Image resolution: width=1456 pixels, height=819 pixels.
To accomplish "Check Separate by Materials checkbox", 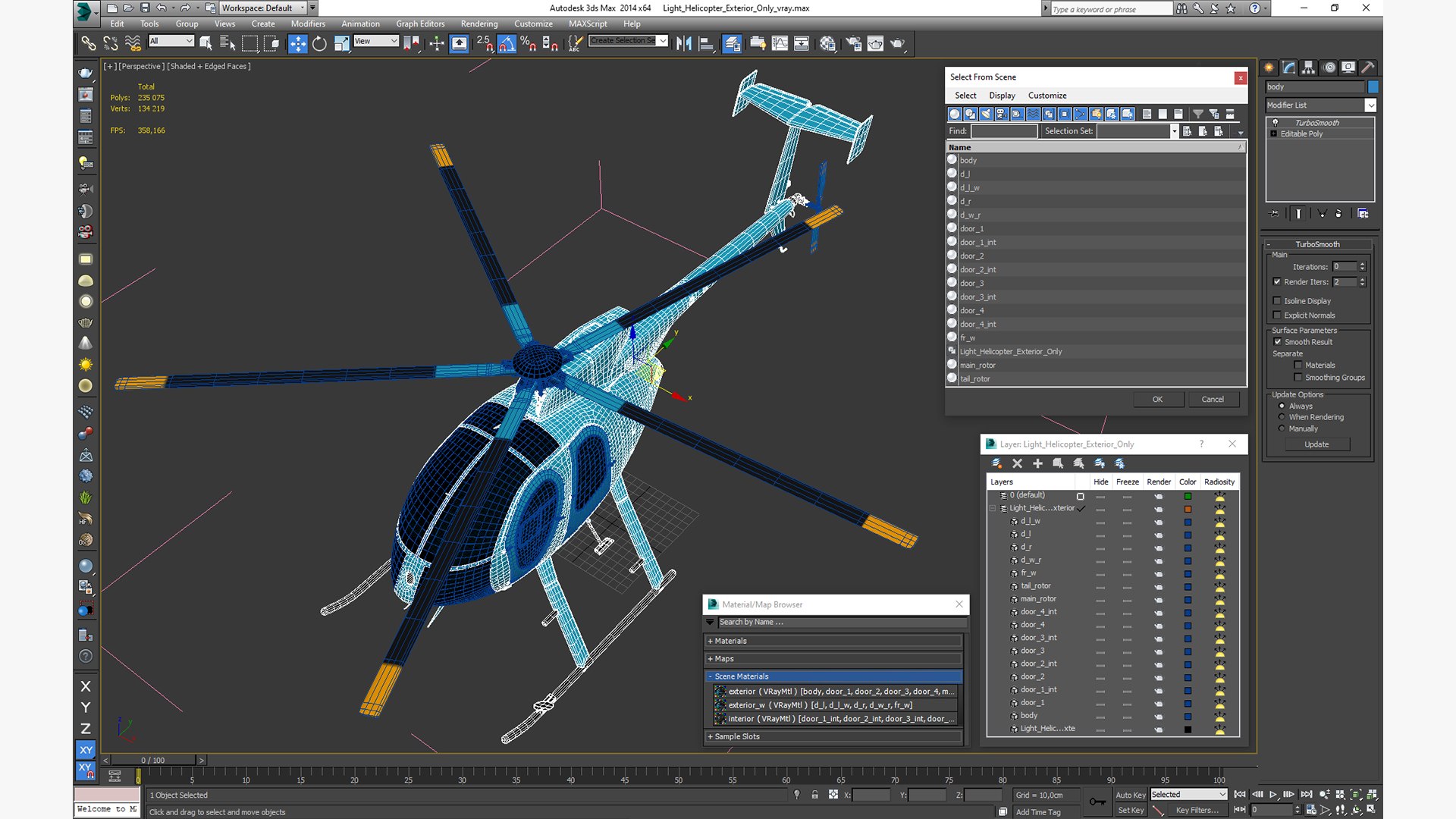I will [x=1298, y=366].
